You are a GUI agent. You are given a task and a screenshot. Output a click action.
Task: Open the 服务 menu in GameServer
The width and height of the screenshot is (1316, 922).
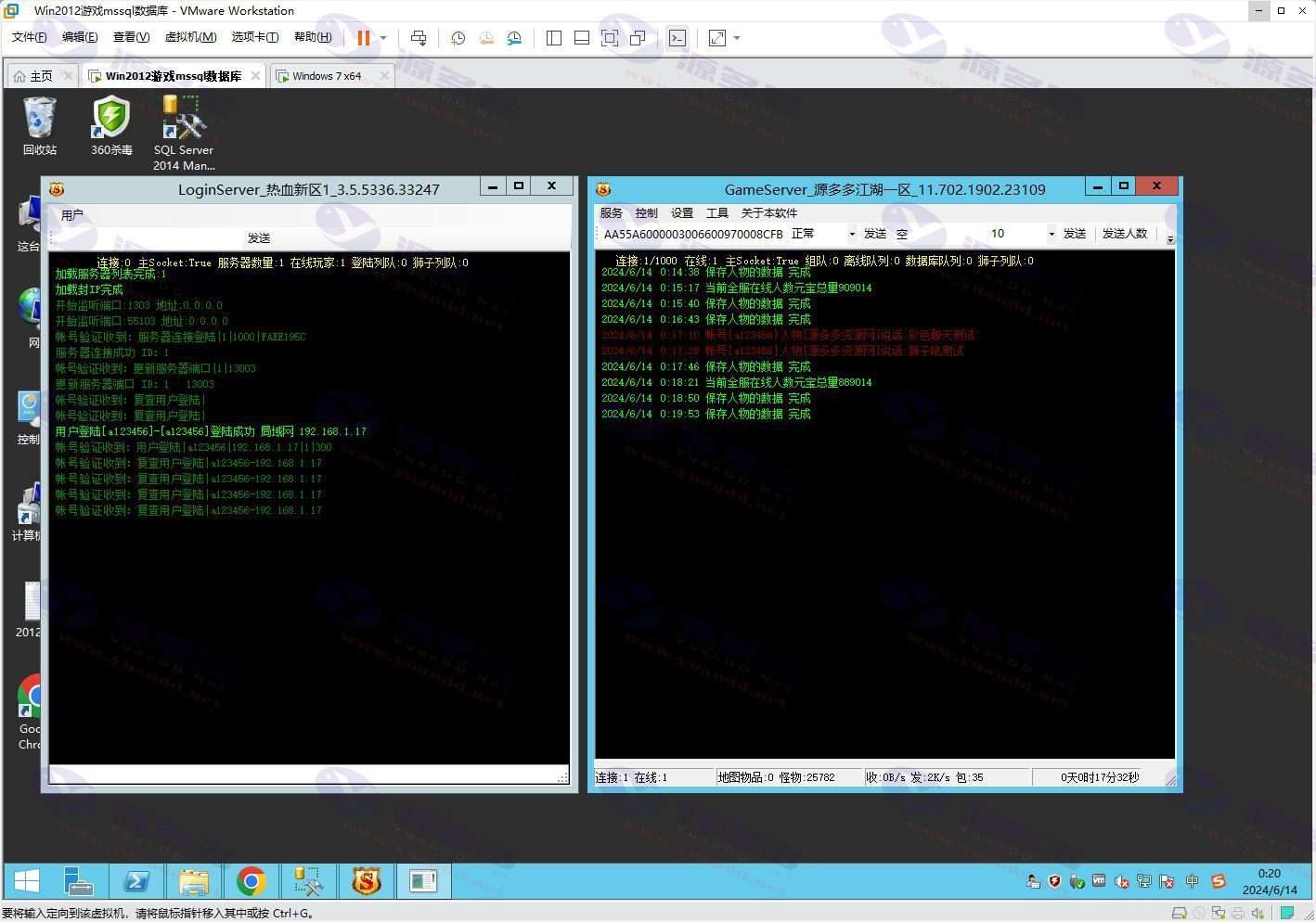612,213
